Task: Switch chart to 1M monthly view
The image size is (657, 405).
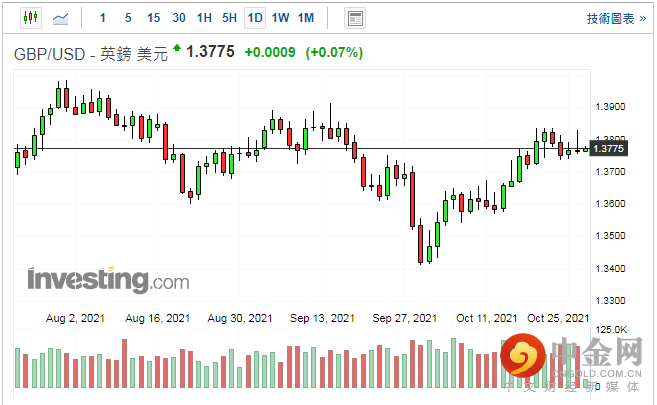Action: pos(306,18)
